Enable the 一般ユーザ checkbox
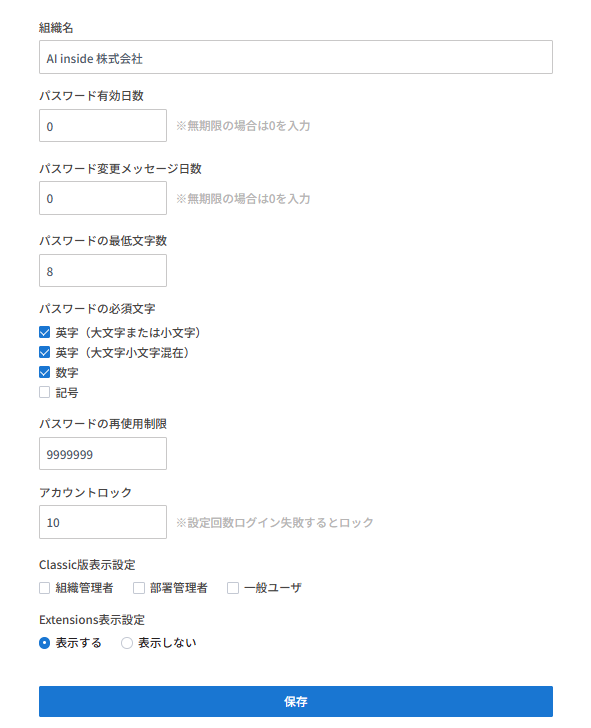Image resolution: width=591 pixels, height=728 pixels. 233,588
